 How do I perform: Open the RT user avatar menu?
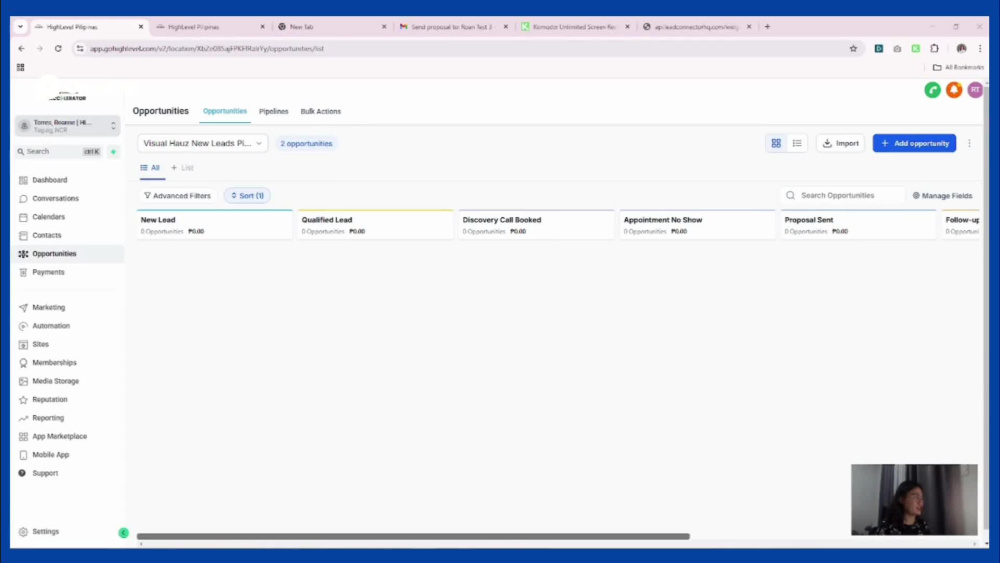(x=975, y=90)
